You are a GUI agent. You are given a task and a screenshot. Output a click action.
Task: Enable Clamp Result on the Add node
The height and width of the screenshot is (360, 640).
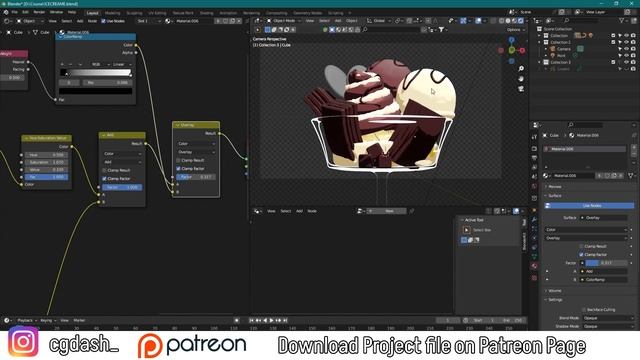point(104,170)
